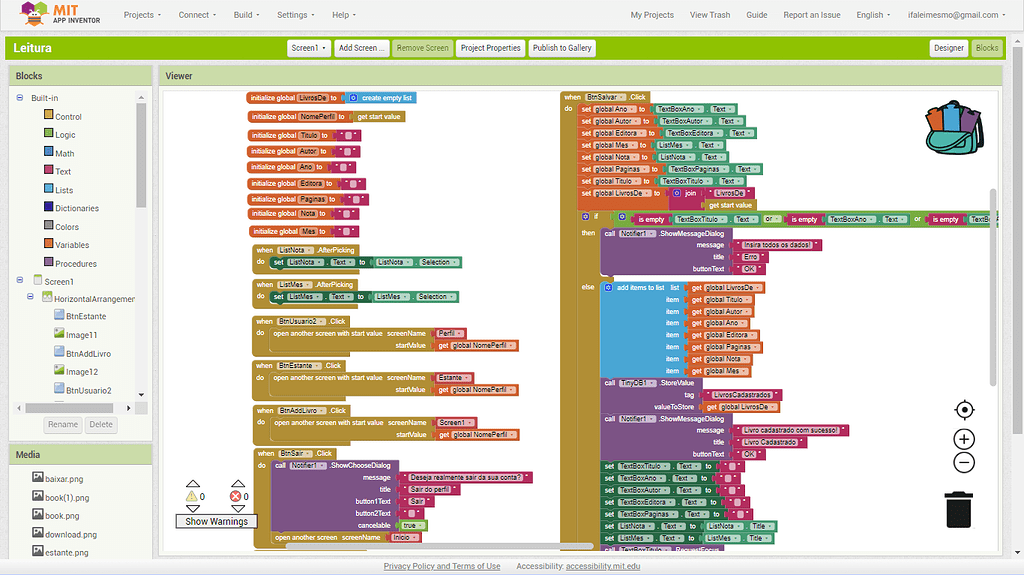Open the English language dropdown
The image size is (1024, 575).
point(873,15)
